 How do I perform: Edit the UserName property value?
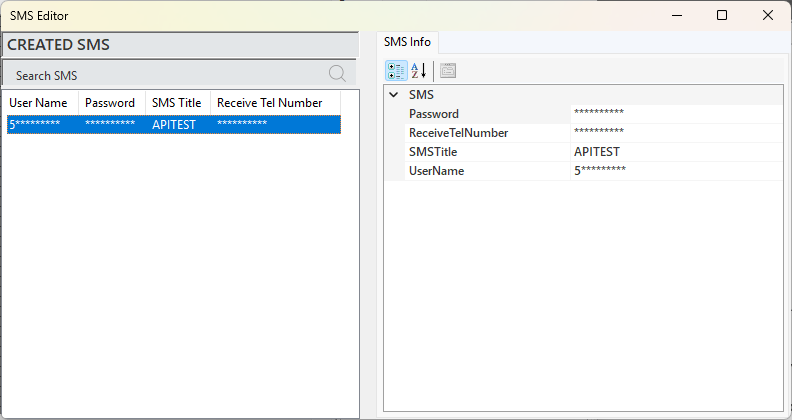[x=676, y=171]
